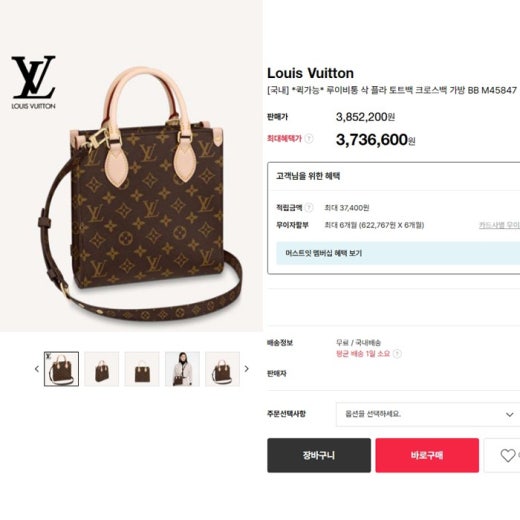Open the 옵션을 선택하세요 dropdown

(428, 414)
